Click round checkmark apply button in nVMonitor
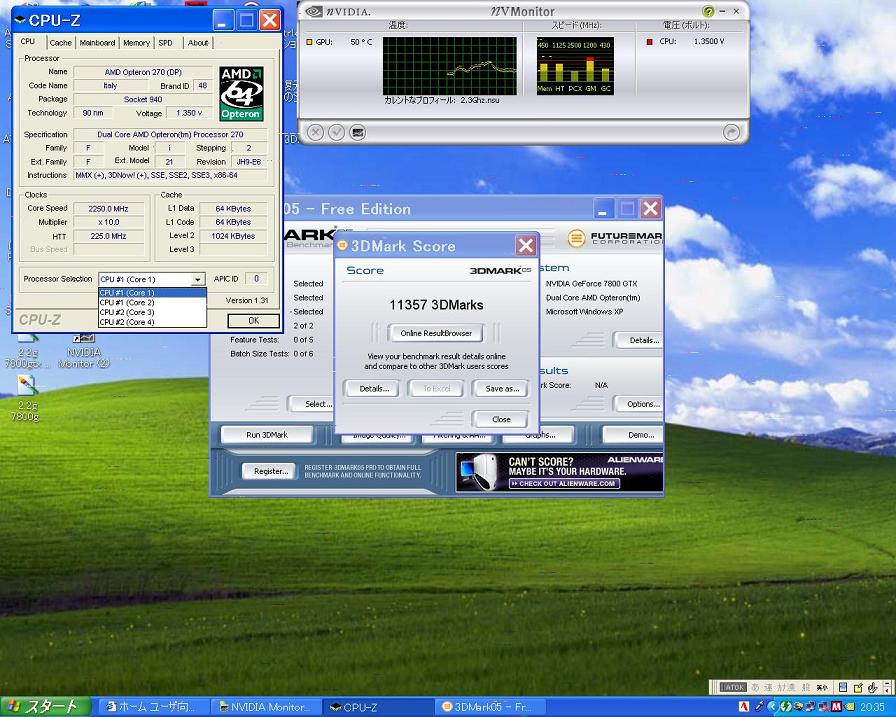Viewport: 896px width, 717px height. point(337,133)
